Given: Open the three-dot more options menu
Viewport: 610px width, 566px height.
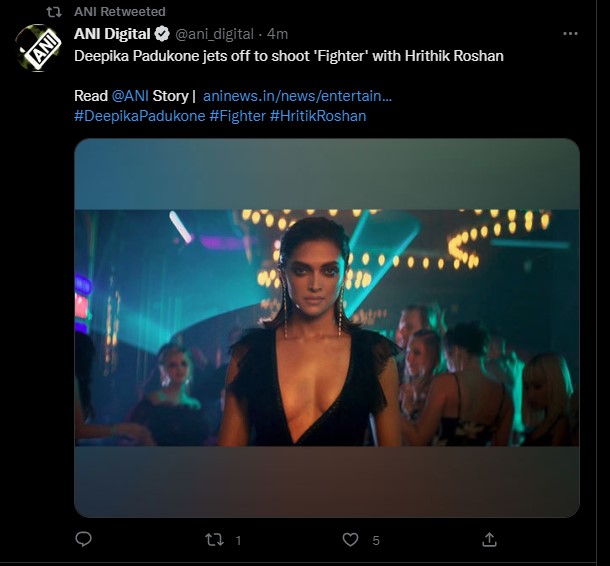Looking at the screenshot, I should pyautogui.click(x=570, y=33).
